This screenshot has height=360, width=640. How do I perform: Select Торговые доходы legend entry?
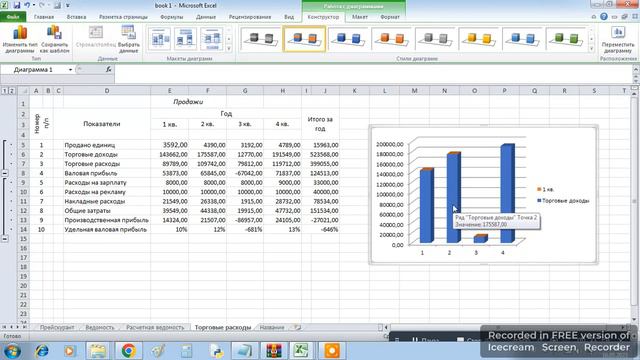[x=563, y=200]
